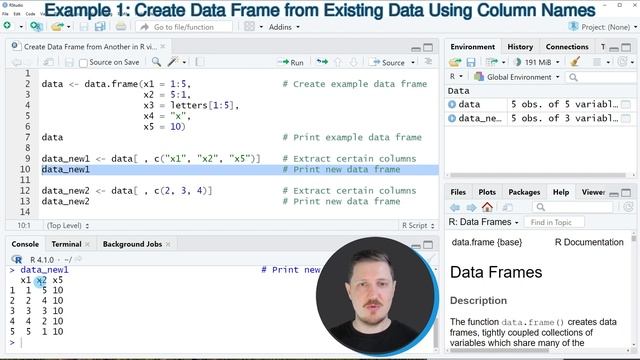Open the R language selector in Environment
The height and width of the screenshot is (360, 640).
[456, 76]
